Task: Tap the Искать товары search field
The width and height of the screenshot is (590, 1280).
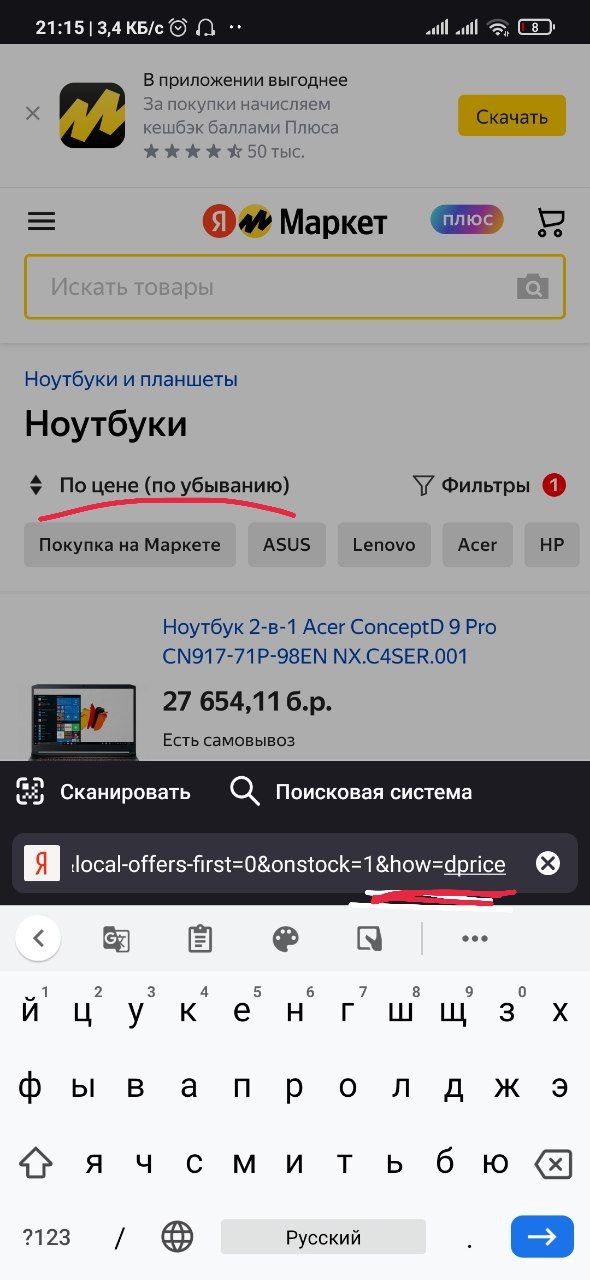Action: (x=295, y=287)
